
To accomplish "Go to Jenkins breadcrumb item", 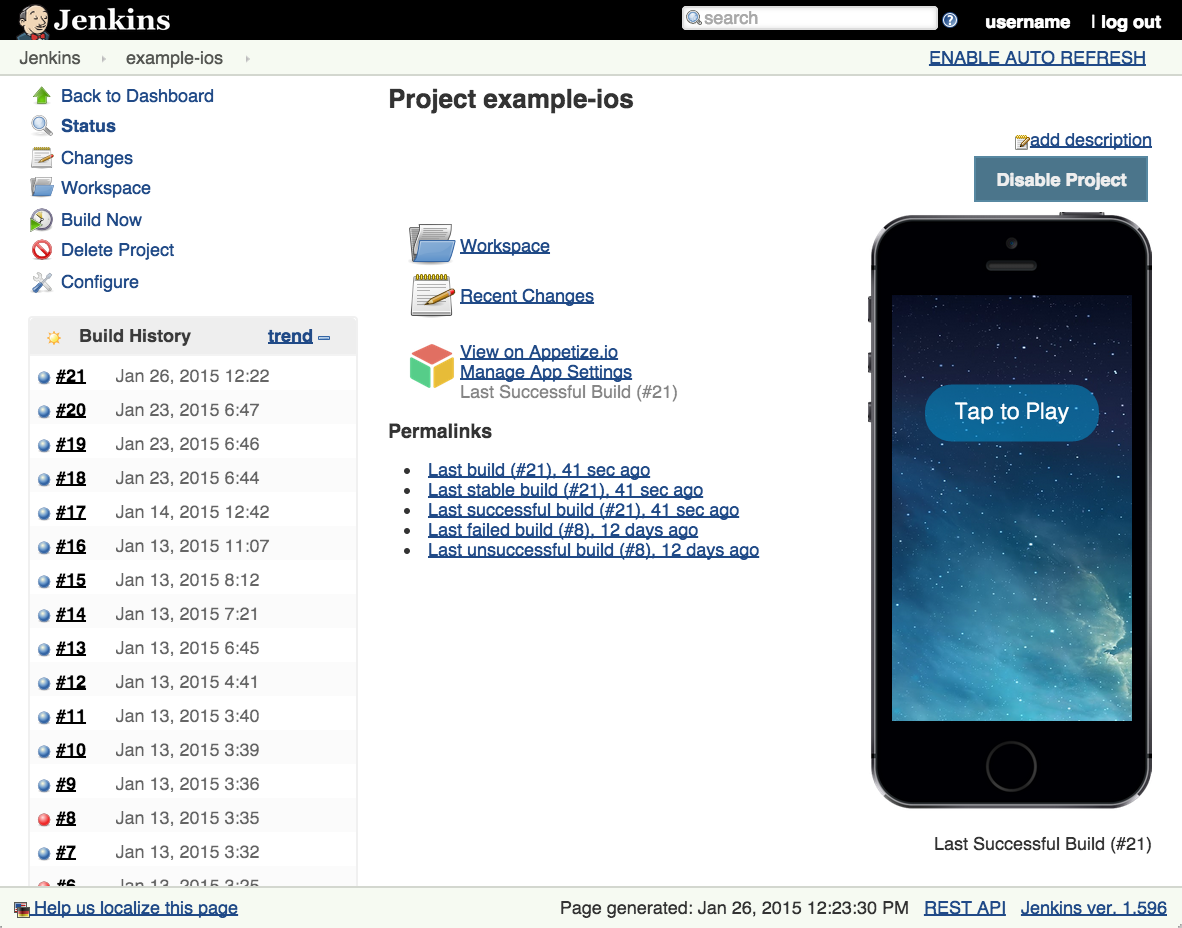I will tap(50, 58).
